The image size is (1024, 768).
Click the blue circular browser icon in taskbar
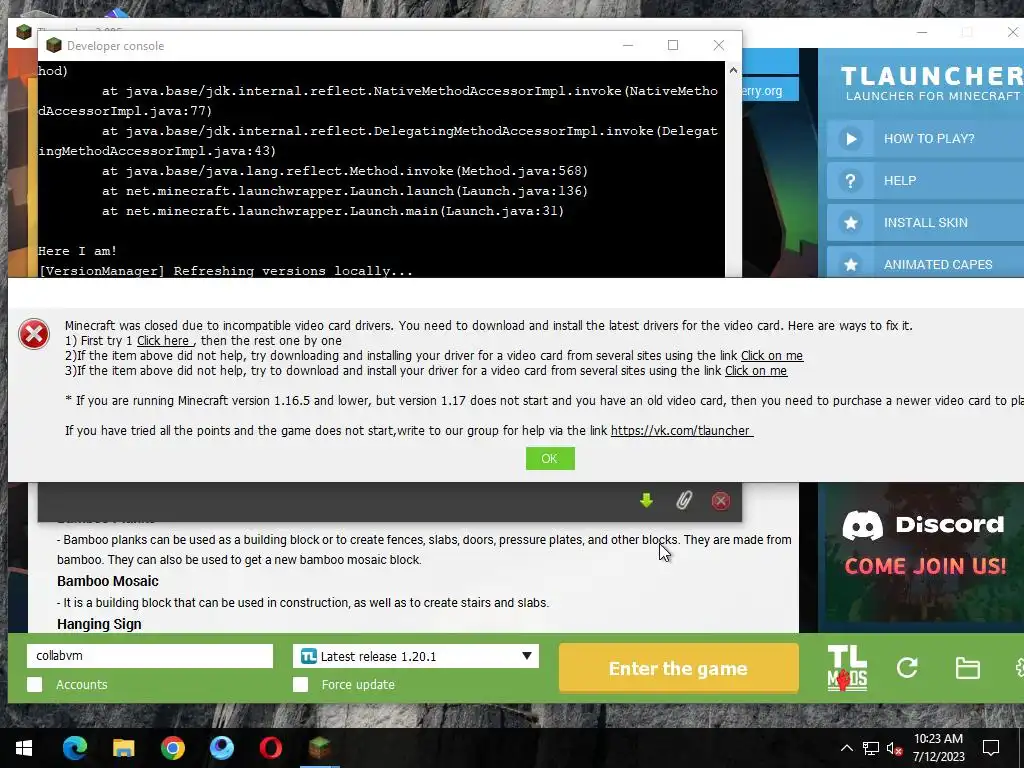(221, 748)
